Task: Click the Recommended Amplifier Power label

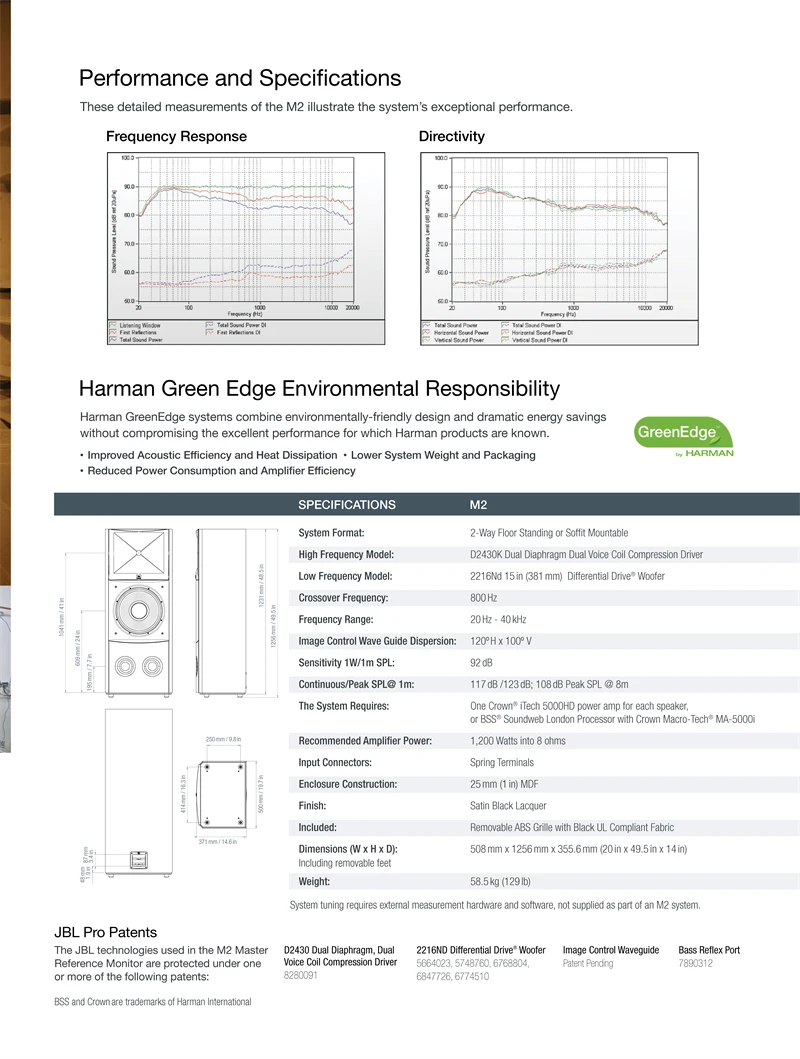Action: click(365, 741)
